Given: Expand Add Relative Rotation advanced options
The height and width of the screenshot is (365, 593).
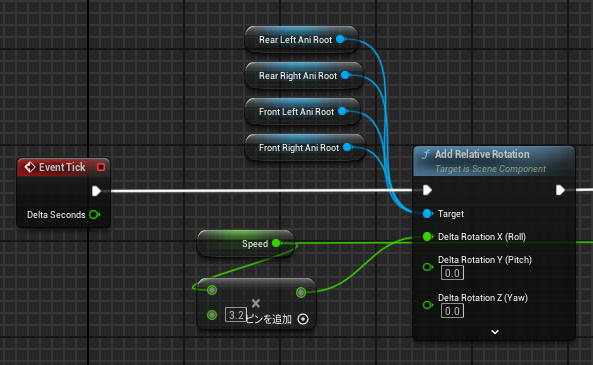Looking at the screenshot, I should 495,332.
